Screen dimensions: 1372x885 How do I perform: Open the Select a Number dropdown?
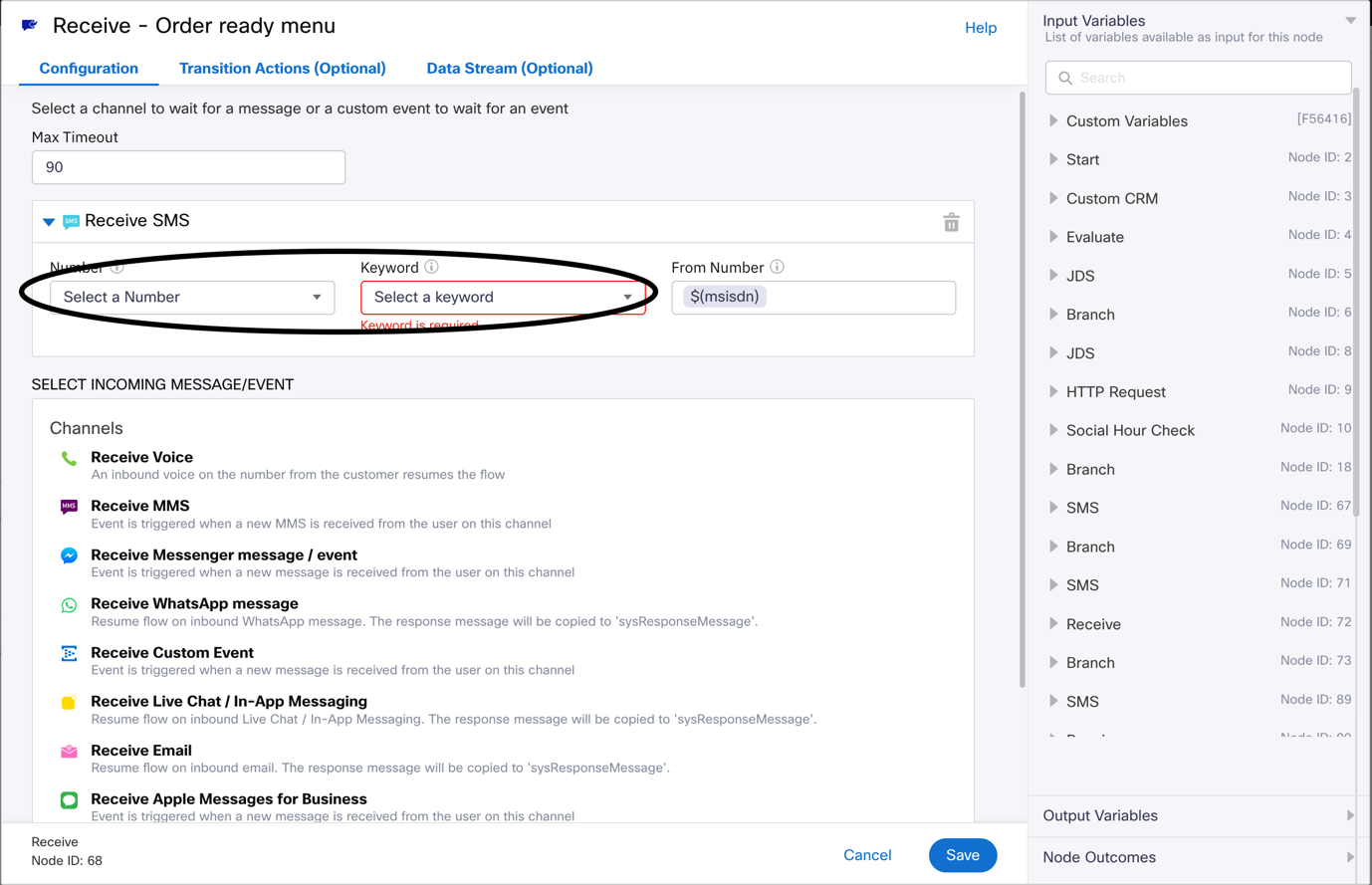tap(192, 297)
